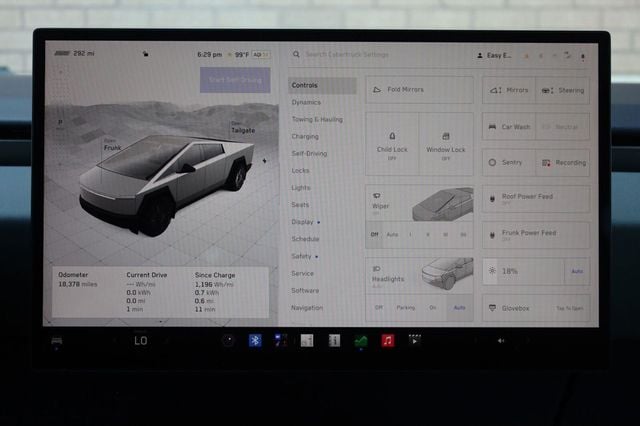Click the Fold Mirrors icon
Image resolution: width=640 pixels, height=426 pixels.
(x=377, y=89)
